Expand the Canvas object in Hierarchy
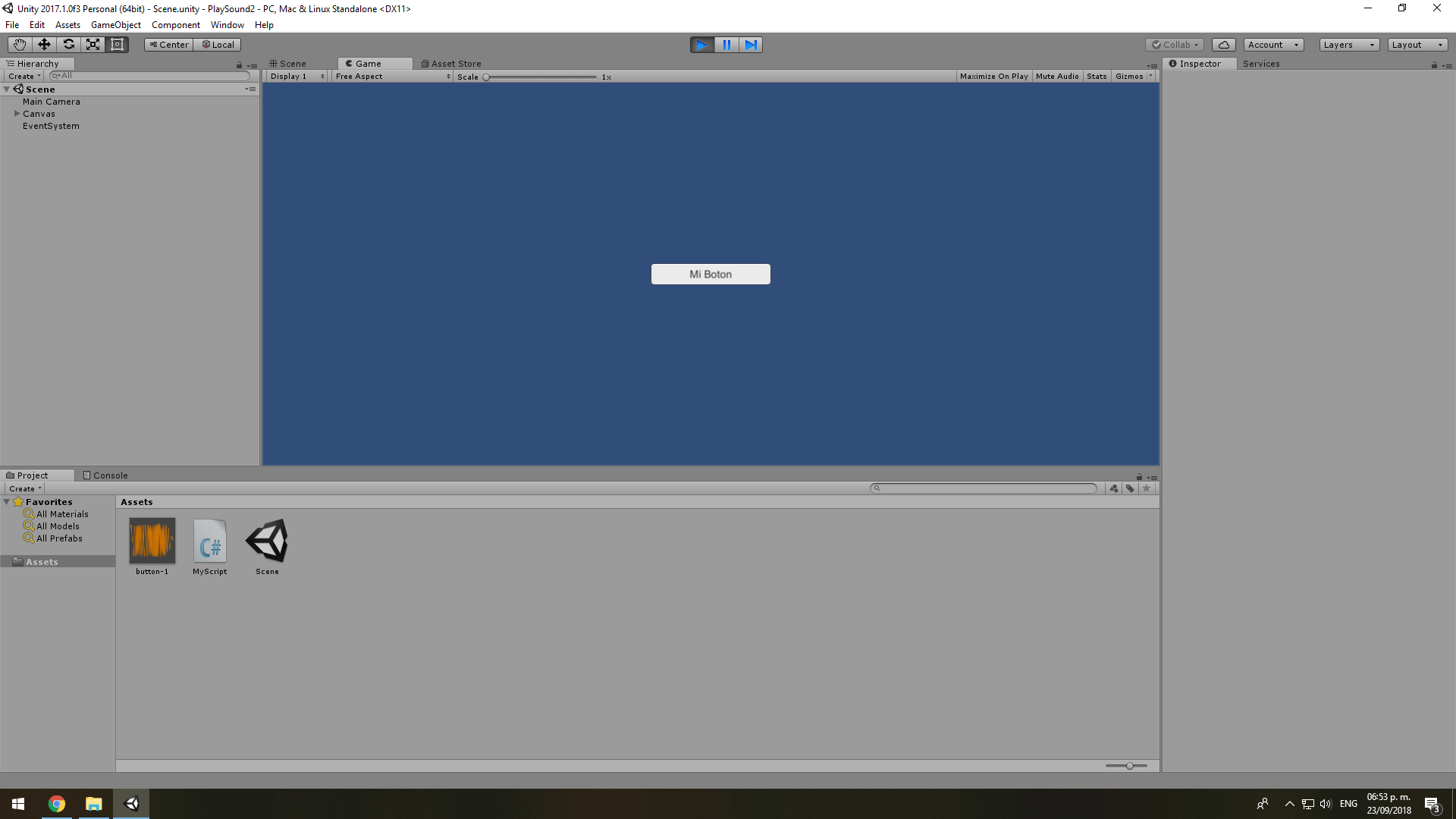The width and height of the screenshot is (1456, 819). [17, 114]
